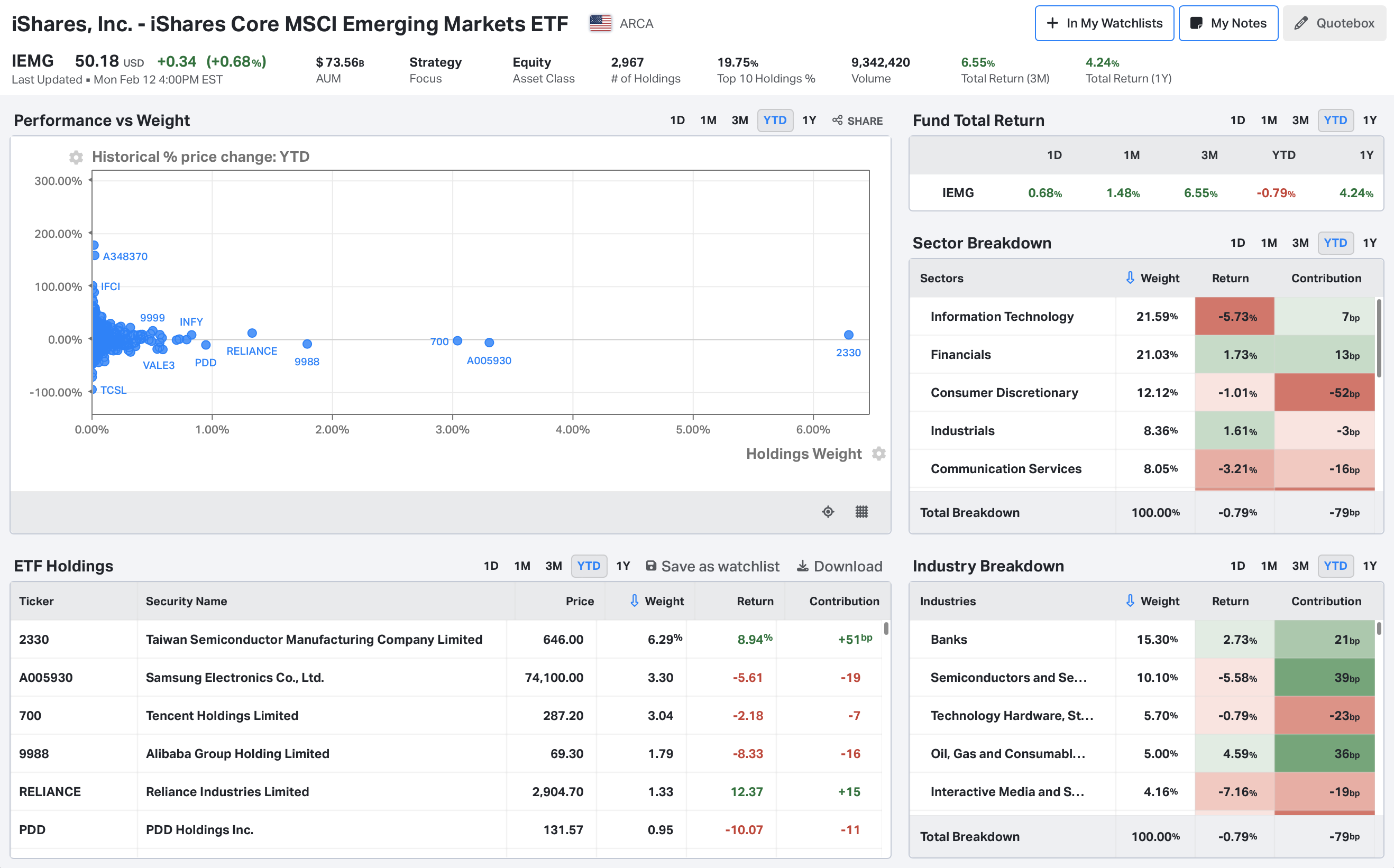Click Alibaba Group Holding Limited row

[446, 753]
